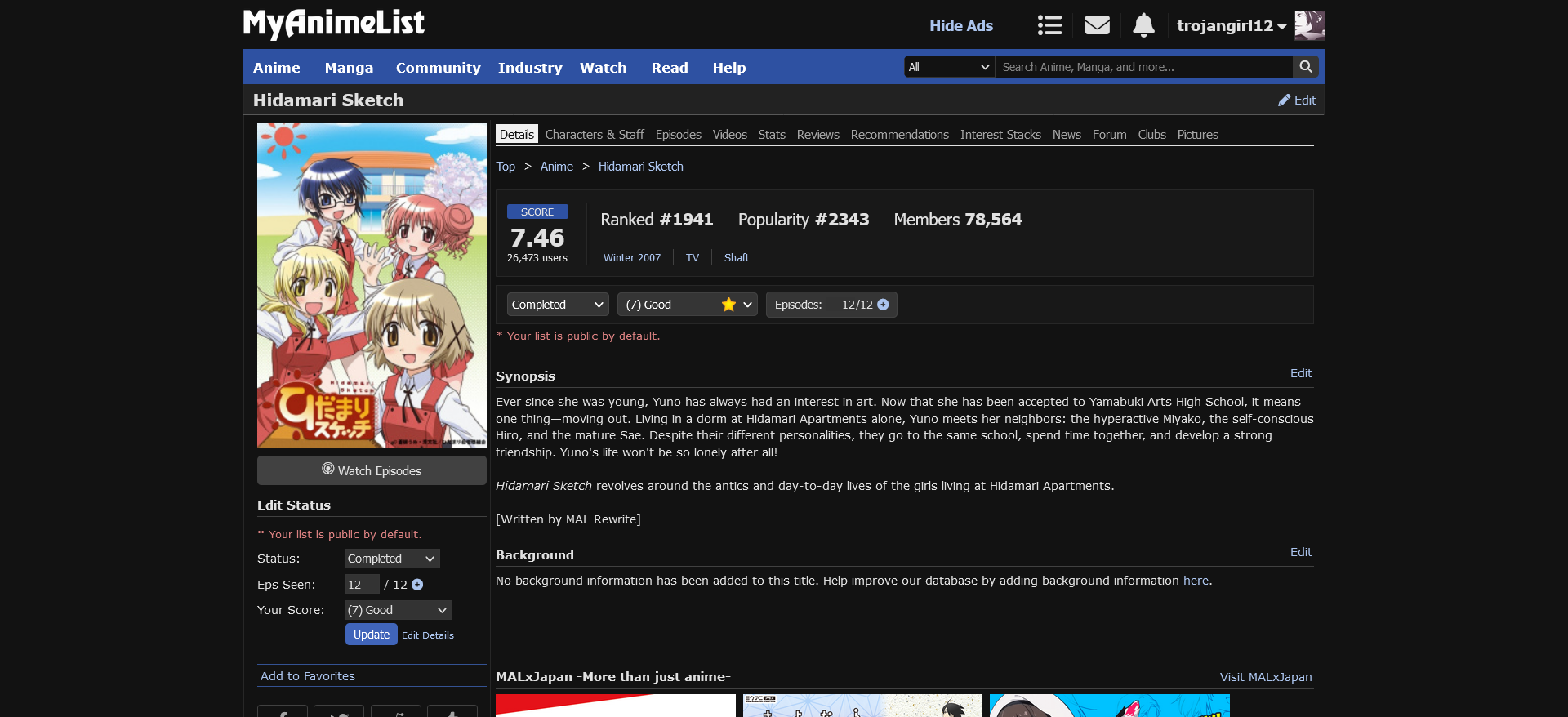Switch to the Videos tab
Image resolution: width=1568 pixels, height=717 pixels.
730,135
